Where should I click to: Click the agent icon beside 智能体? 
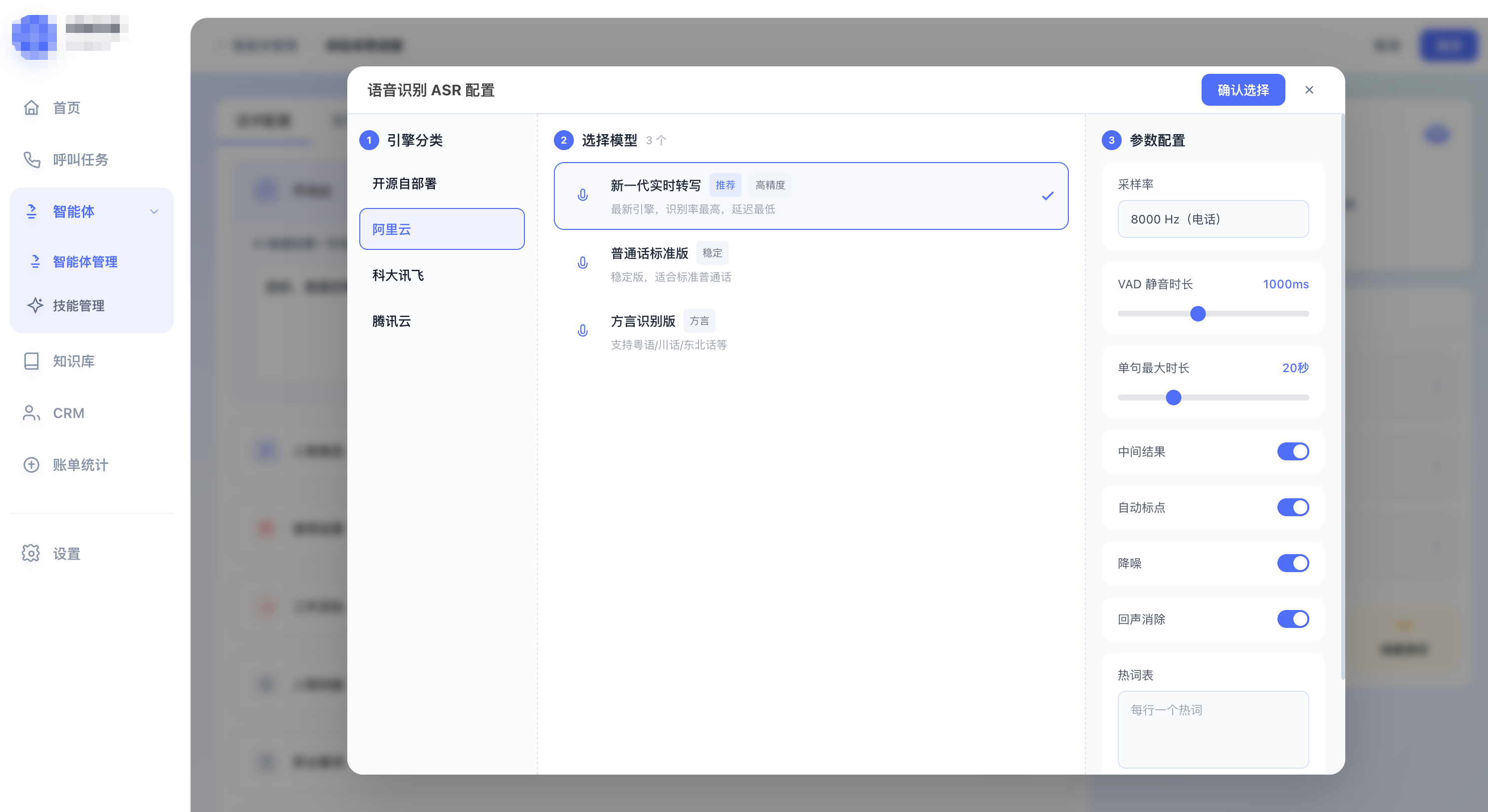coord(31,211)
